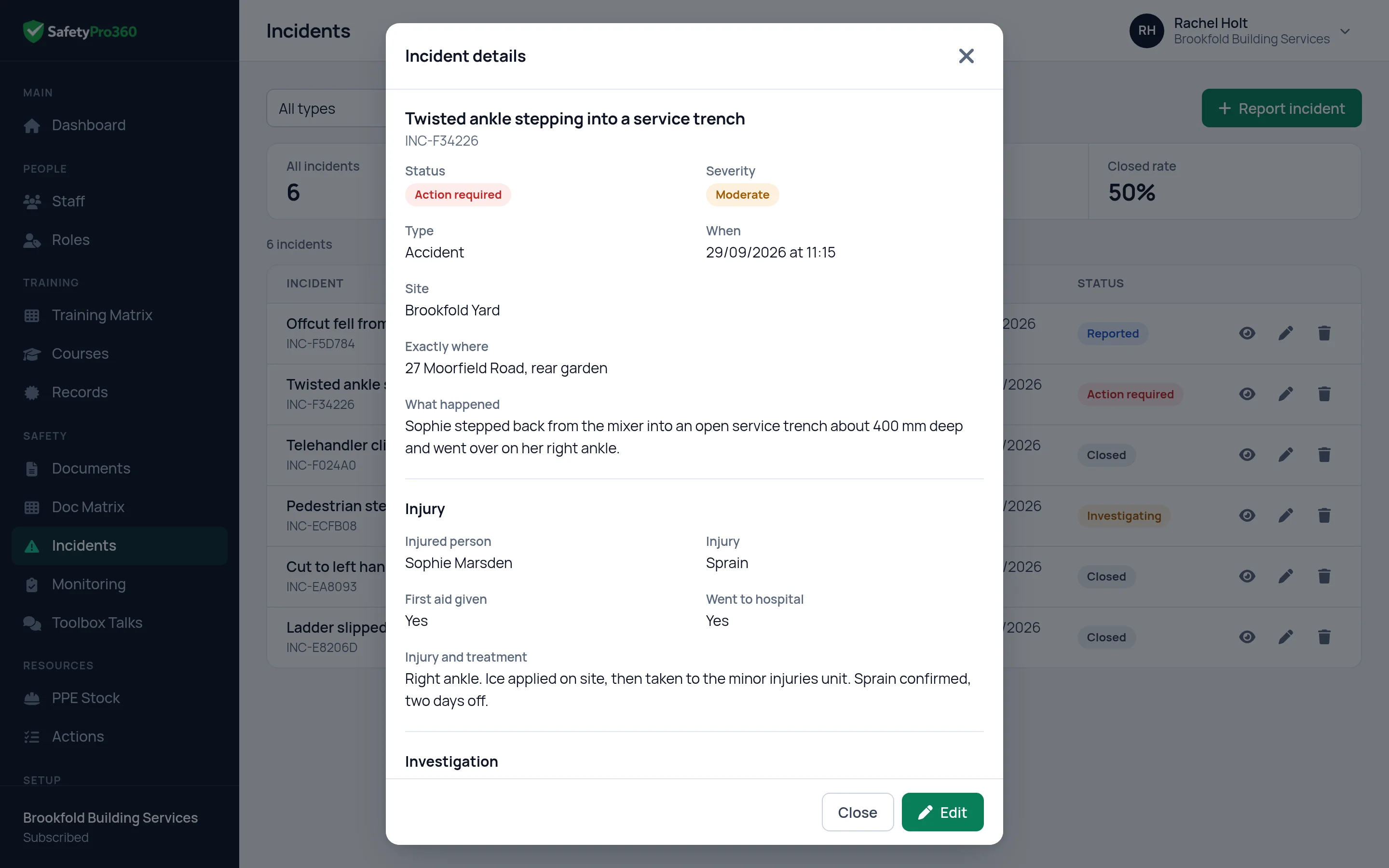This screenshot has width=1389, height=868.
Task: Click the INC-F34226 ID in the dialog
Action: pos(441,141)
